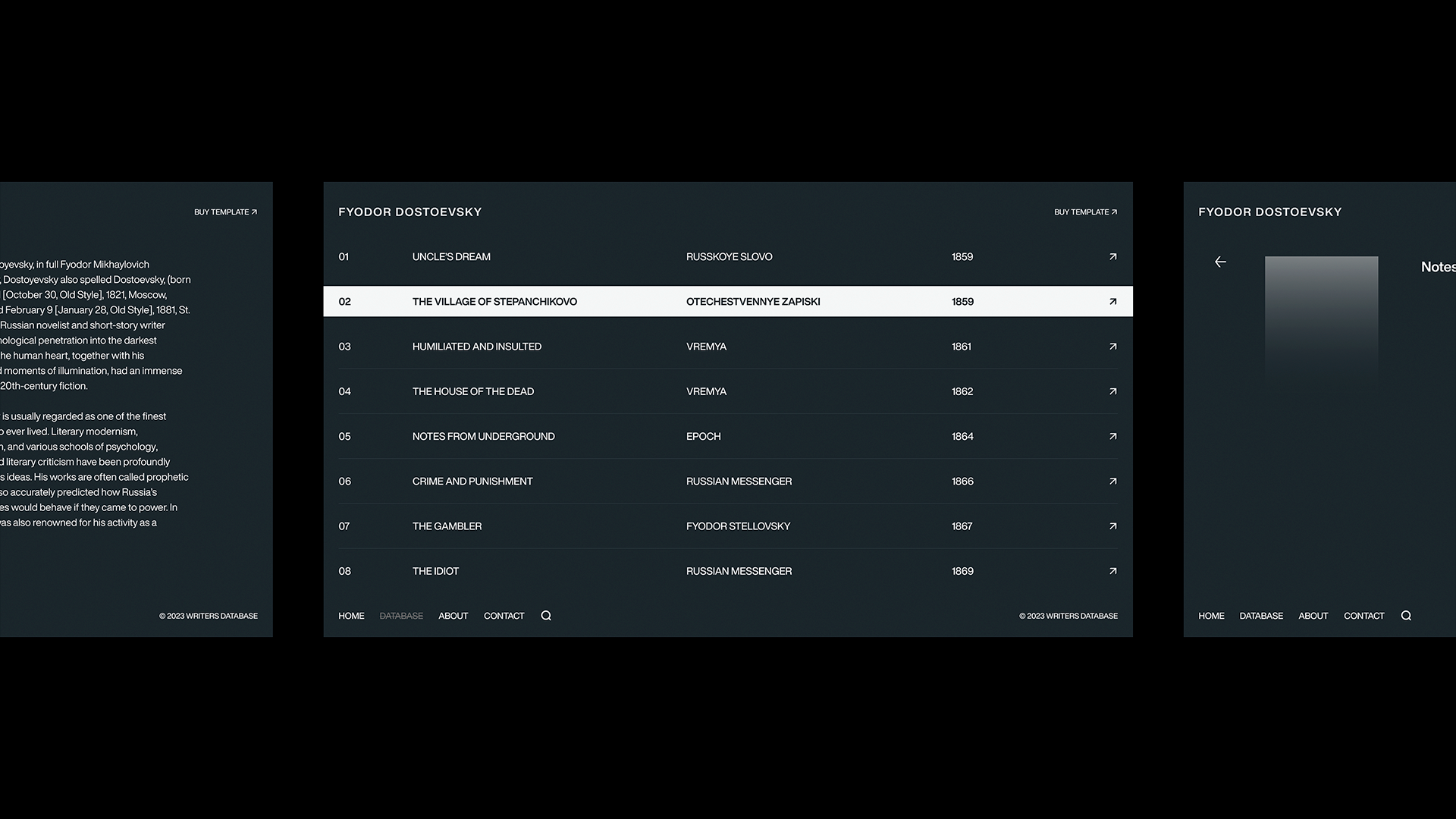1456x819 pixels.
Task: Click Vremya publisher in row 04
Action: click(x=706, y=391)
